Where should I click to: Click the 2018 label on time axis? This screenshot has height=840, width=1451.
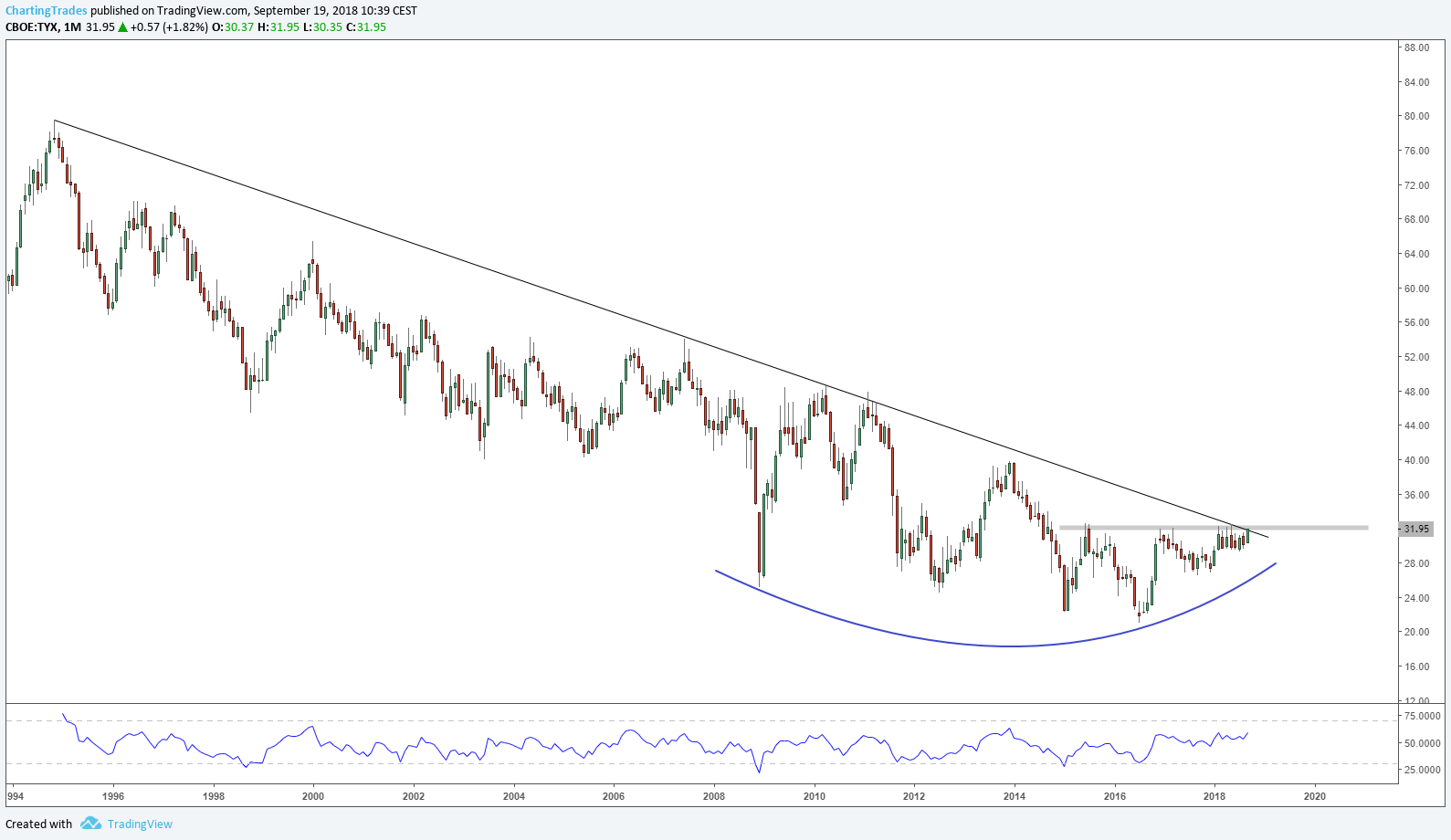pyautogui.click(x=1214, y=796)
